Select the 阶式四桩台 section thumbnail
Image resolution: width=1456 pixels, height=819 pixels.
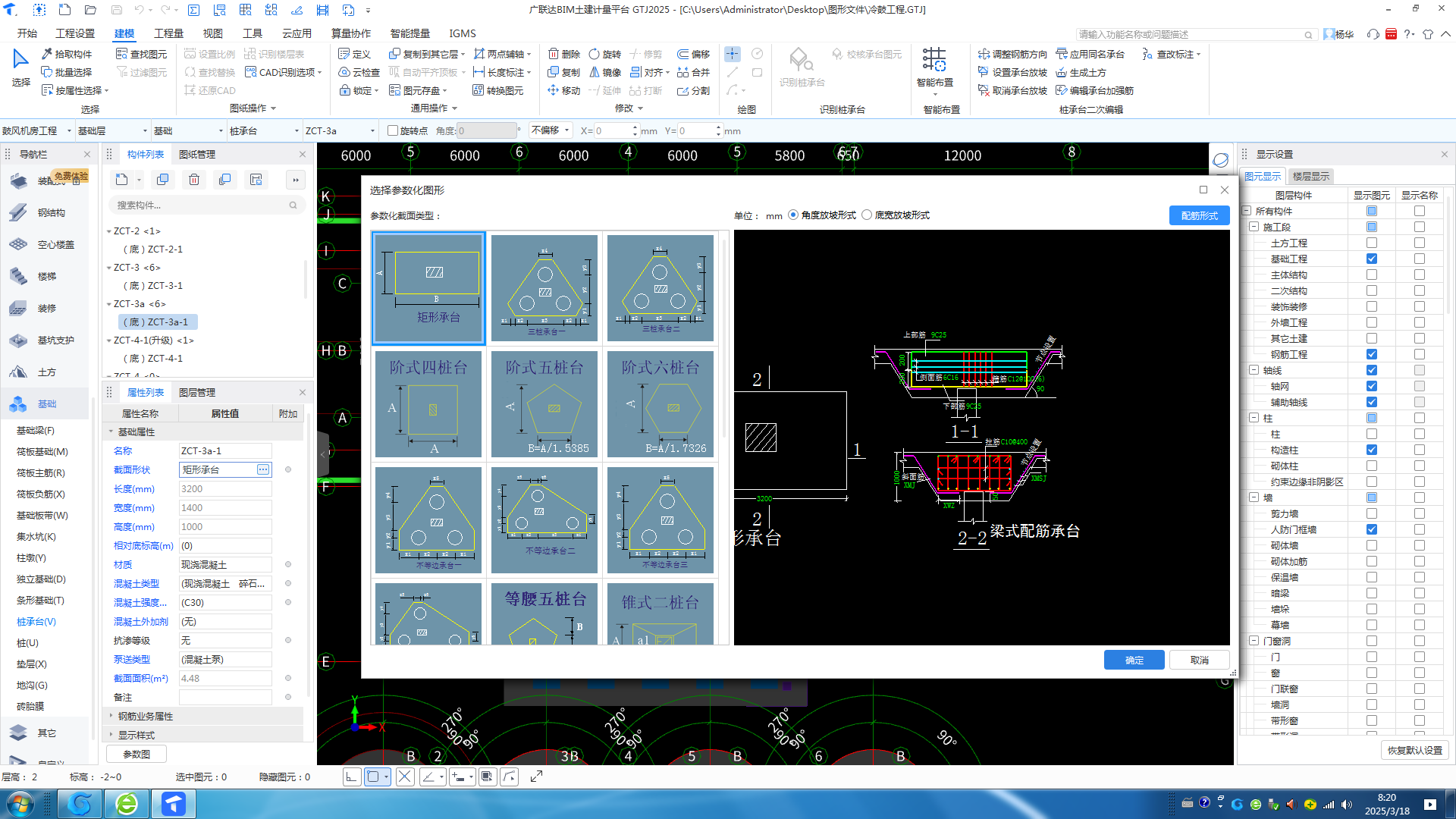[x=428, y=404]
